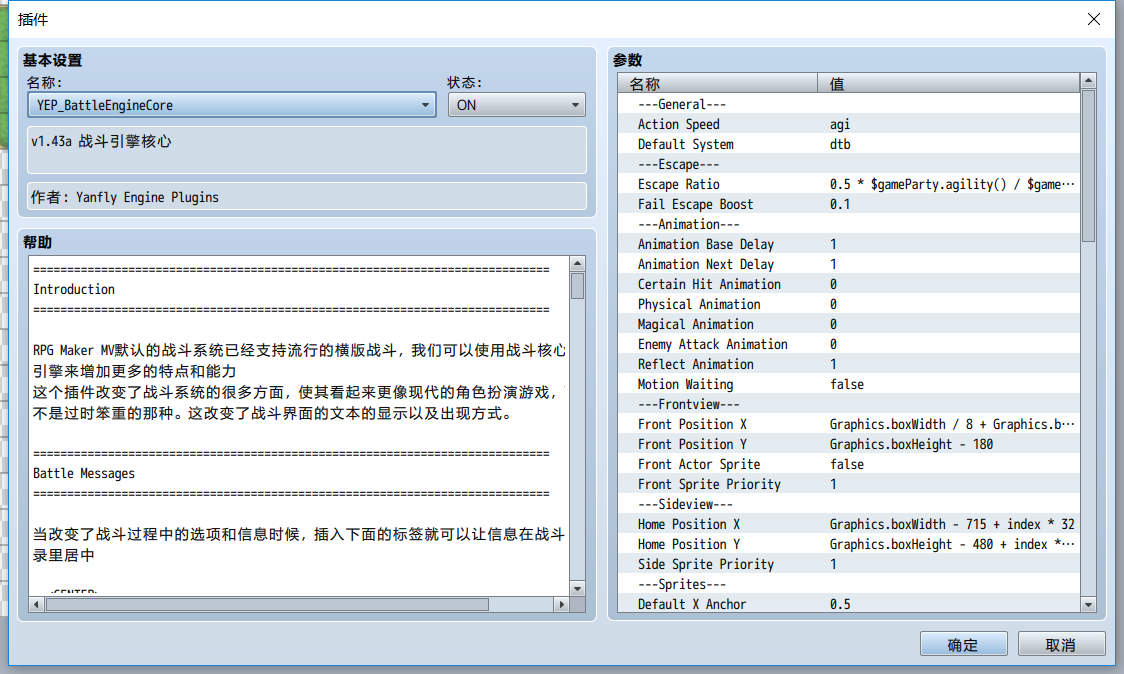This screenshot has height=674, width=1124.
Task: Select the Default System parameter row
Action: pos(849,144)
